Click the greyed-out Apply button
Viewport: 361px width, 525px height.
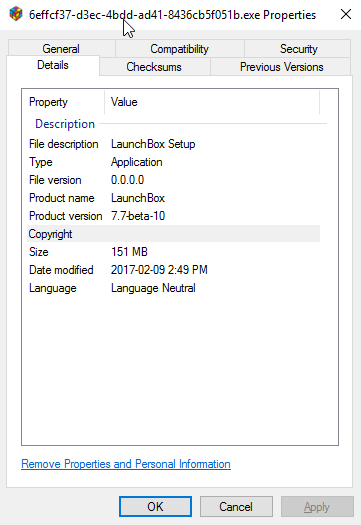click(x=317, y=507)
